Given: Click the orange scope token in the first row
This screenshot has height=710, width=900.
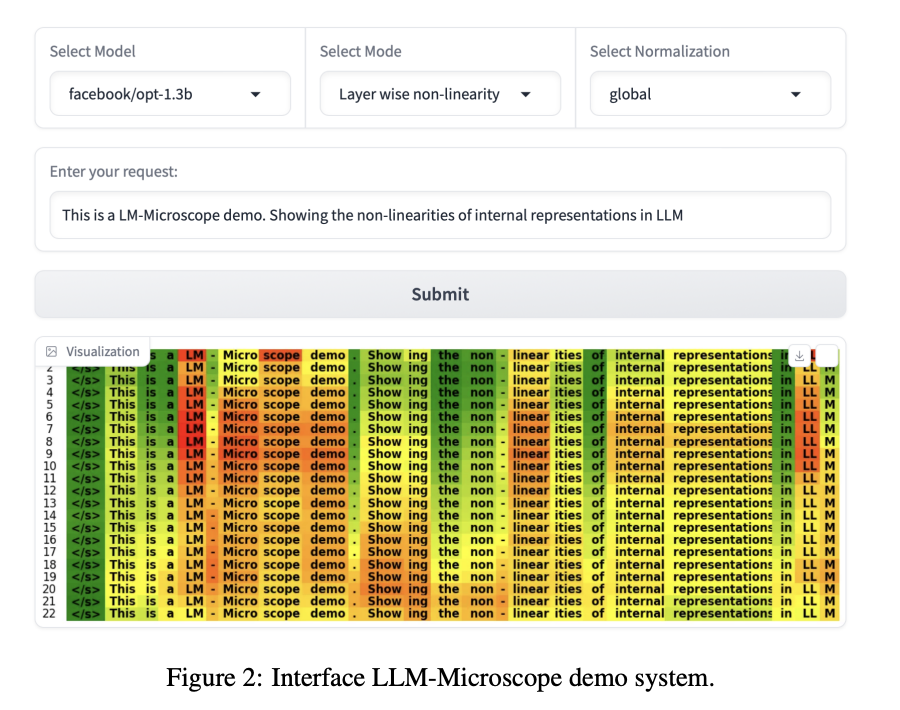Looking at the screenshot, I should [281, 355].
